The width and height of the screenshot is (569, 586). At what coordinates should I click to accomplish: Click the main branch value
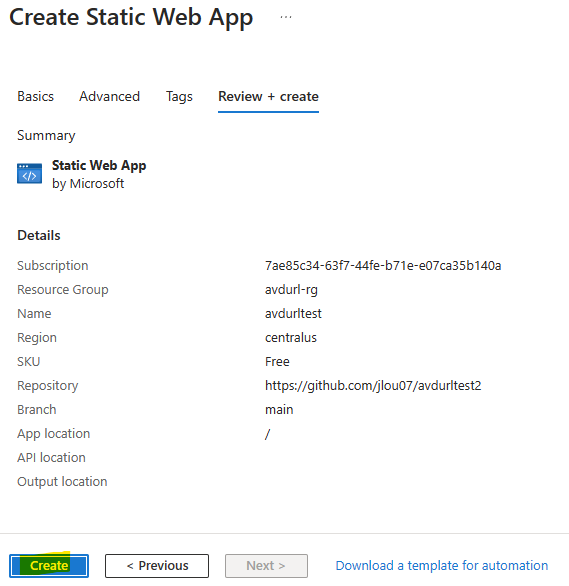click(279, 410)
